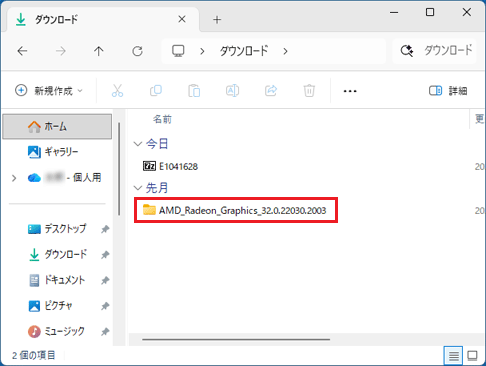
Task: Select ホーム in the navigation pane
Action: [x=57, y=126]
